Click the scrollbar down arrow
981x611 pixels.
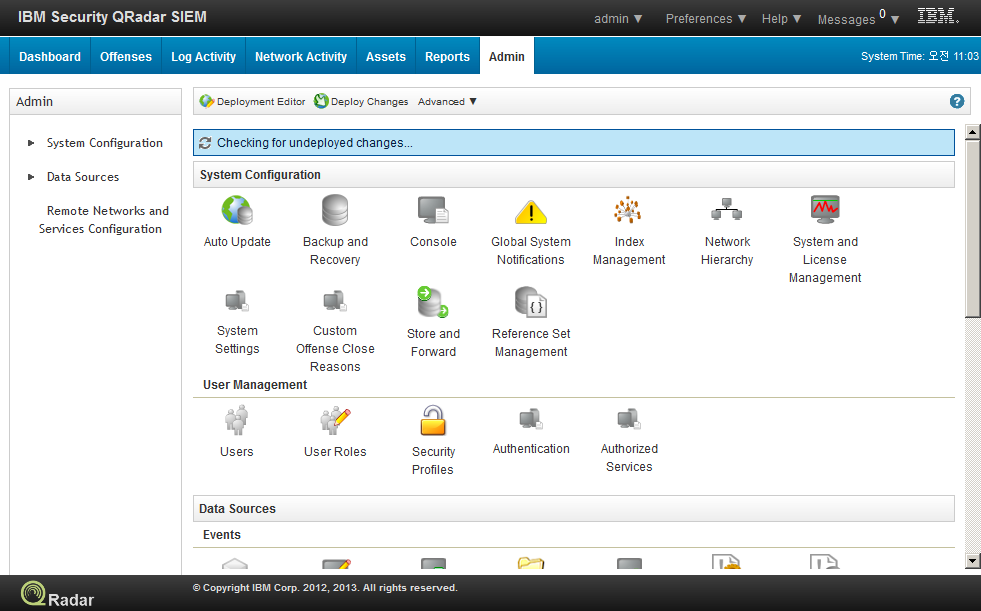[x=972, y=560]
